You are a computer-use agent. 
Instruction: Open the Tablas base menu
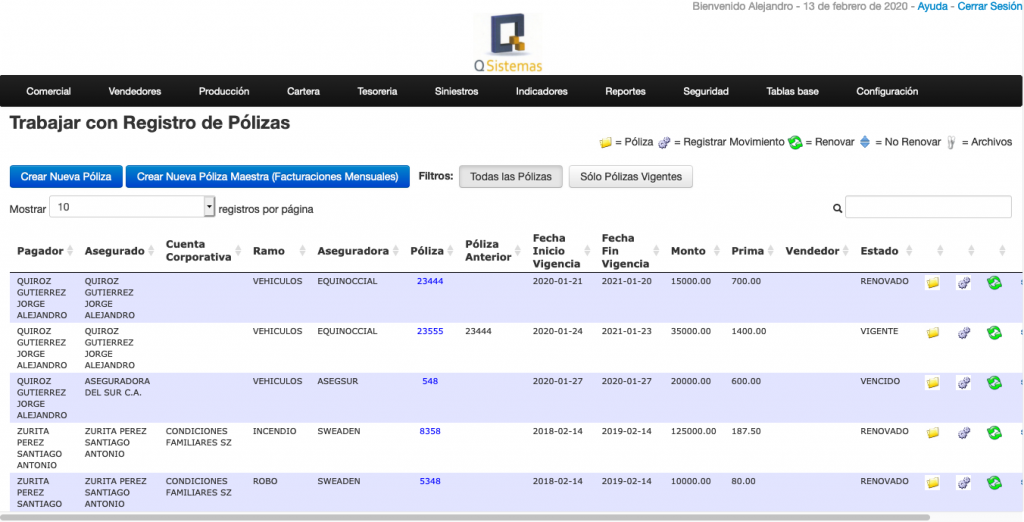pyautogui.click(x=792, y=91)
